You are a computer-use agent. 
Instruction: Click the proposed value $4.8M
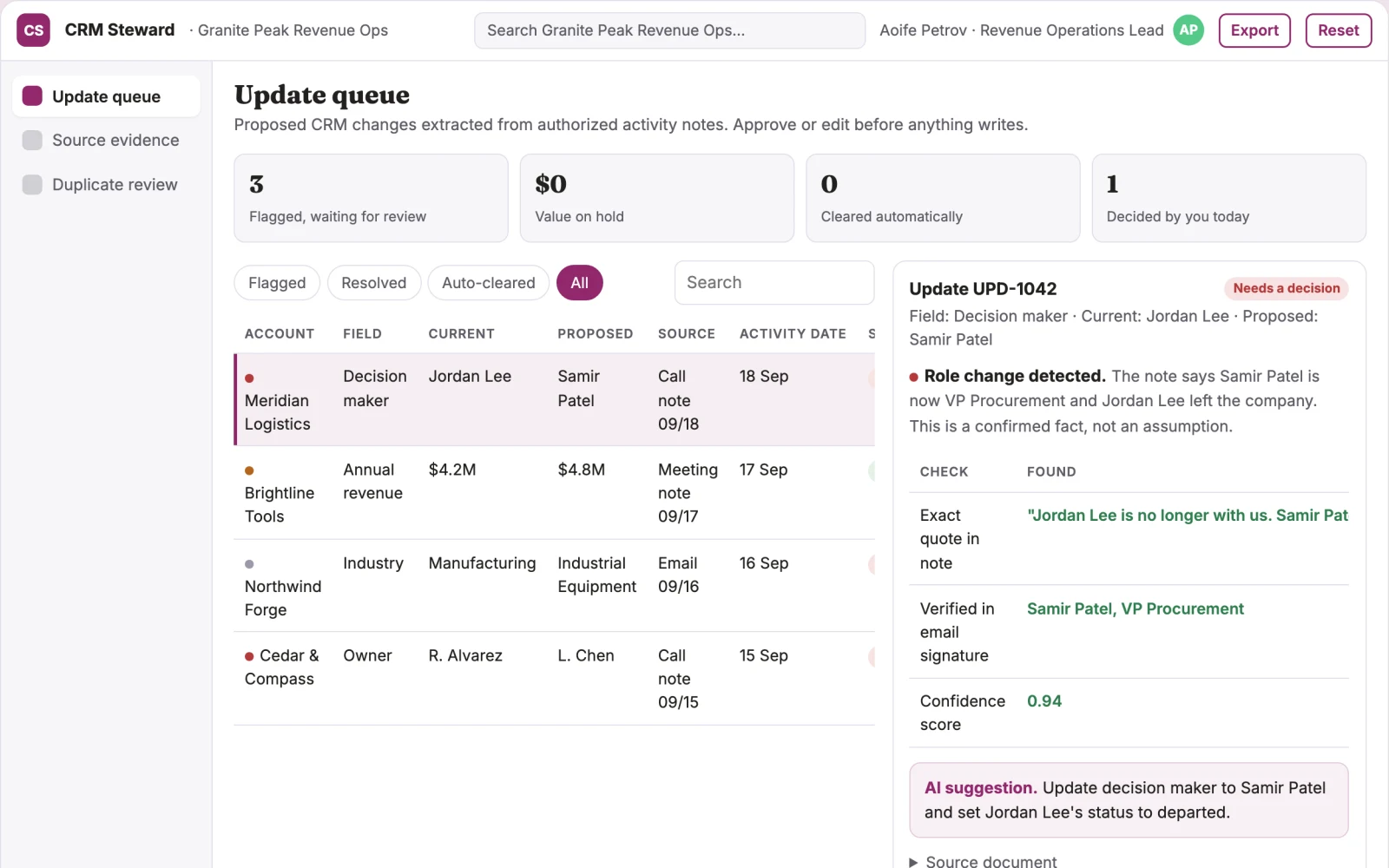(x=581, y=470)
